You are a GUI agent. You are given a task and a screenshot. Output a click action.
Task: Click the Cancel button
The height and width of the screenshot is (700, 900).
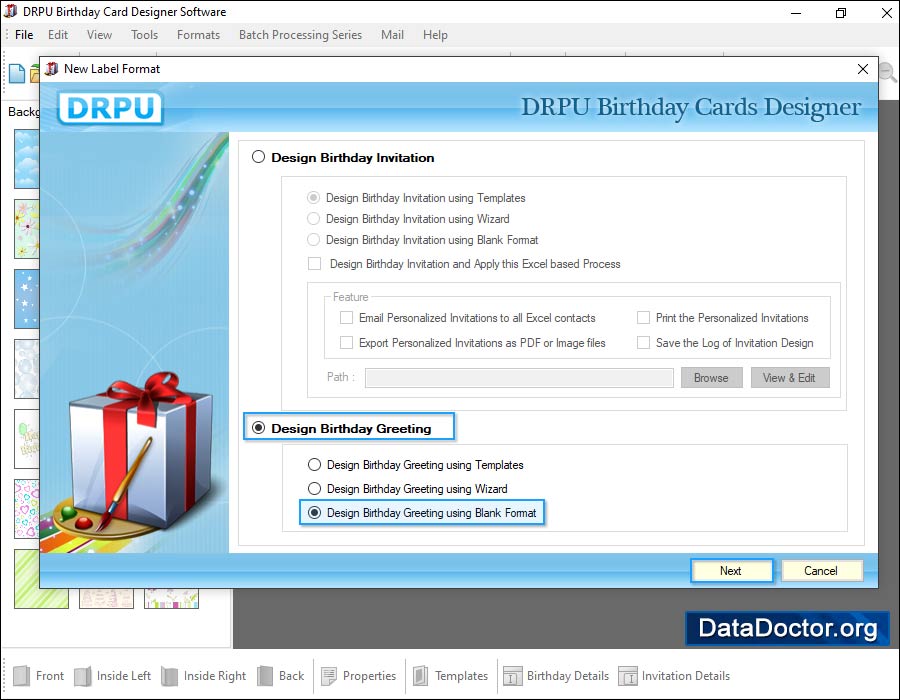click(821, 571)
